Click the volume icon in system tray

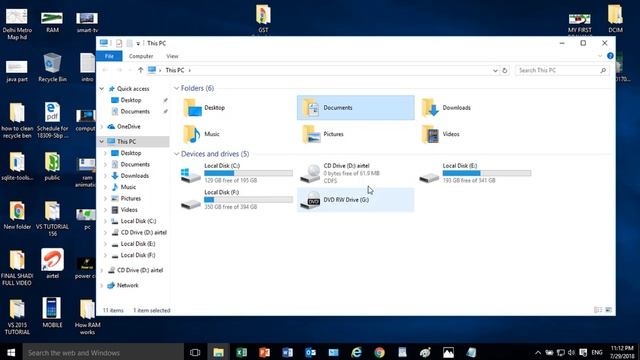coord(571,352)
